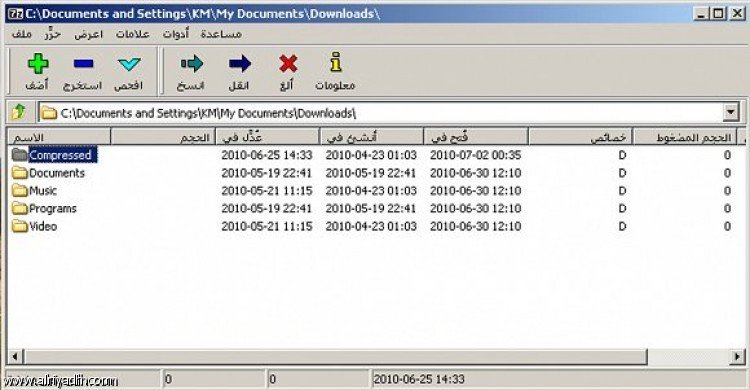Open the View (اعرض) menu

tap(88, 34)
